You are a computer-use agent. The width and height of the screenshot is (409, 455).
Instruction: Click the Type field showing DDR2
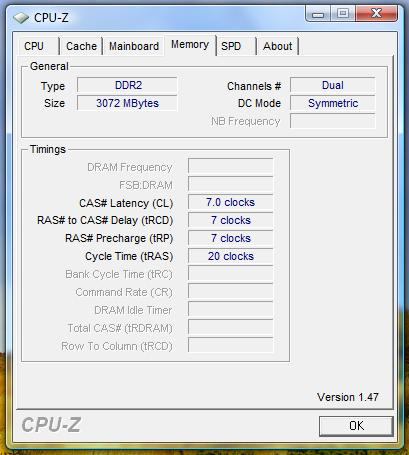click(127, 85)
